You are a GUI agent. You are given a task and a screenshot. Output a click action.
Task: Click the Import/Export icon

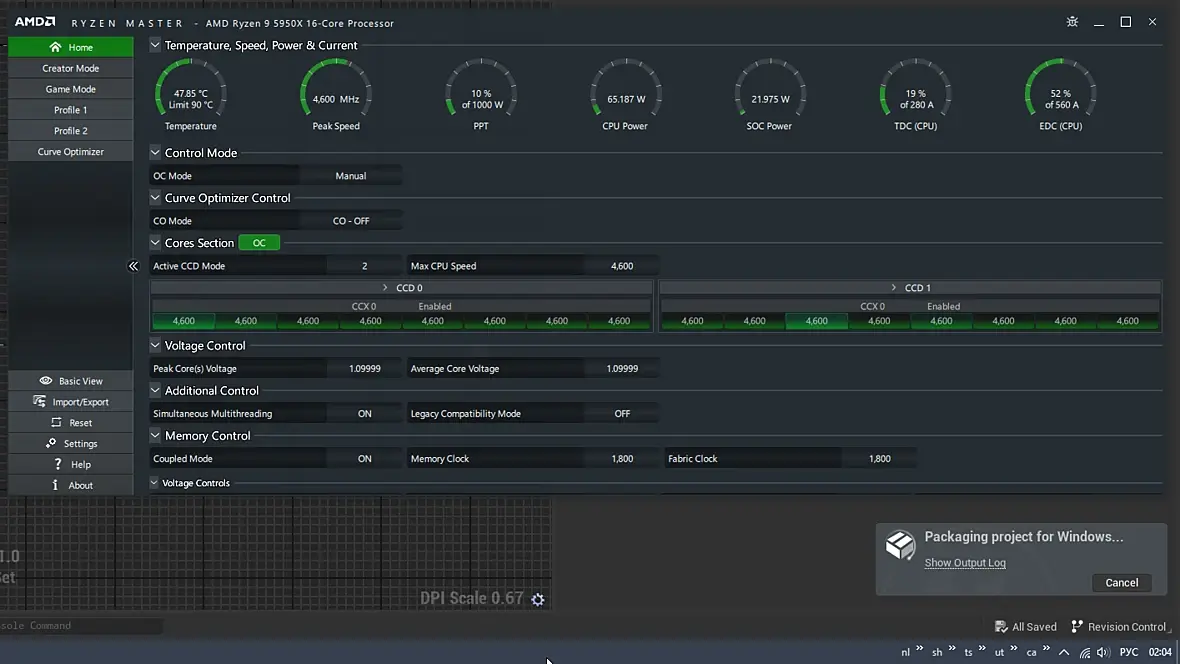point(39,401)
